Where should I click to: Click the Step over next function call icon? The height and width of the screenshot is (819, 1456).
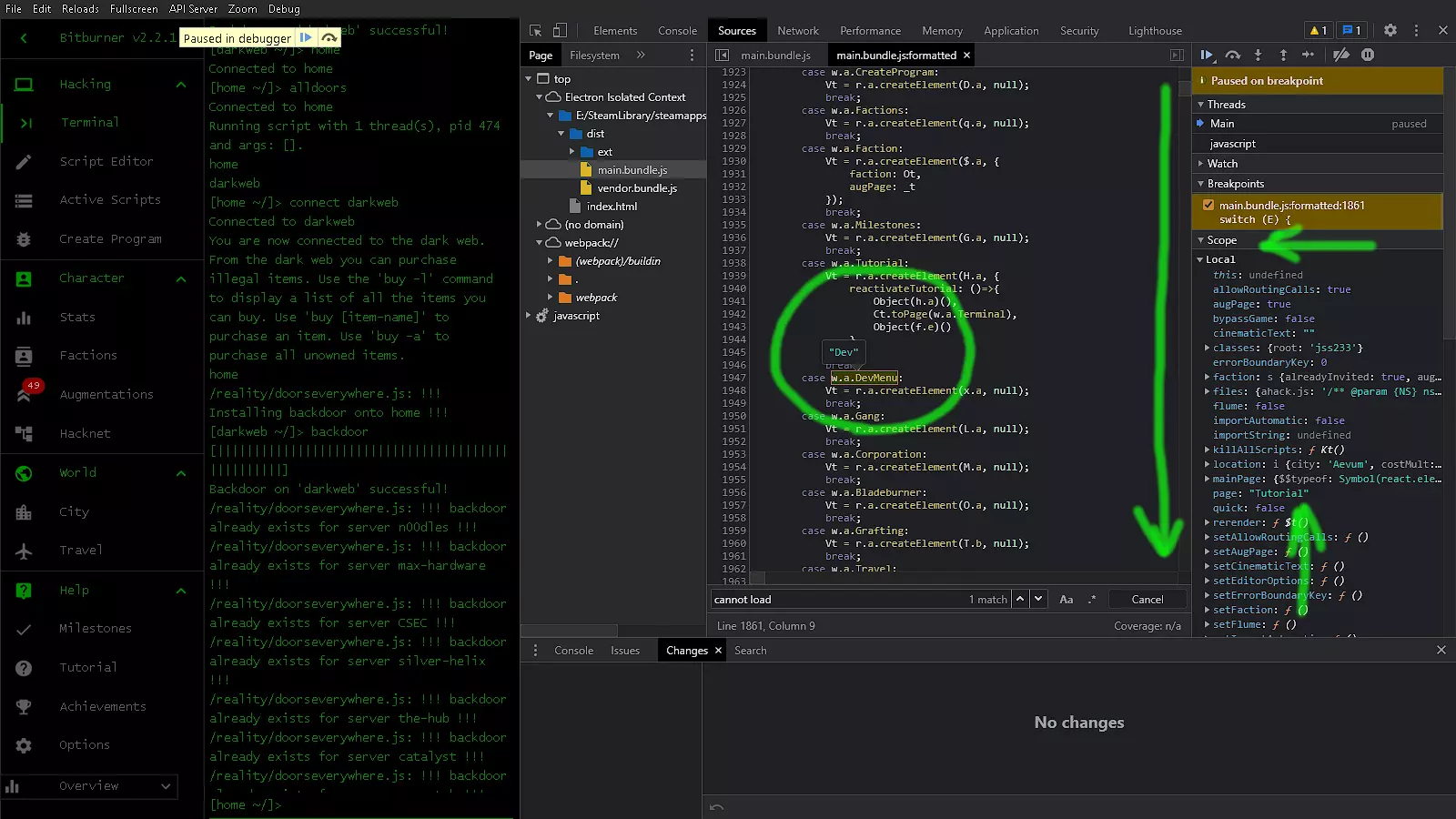pyautogui.click(x=1232, y=56)
